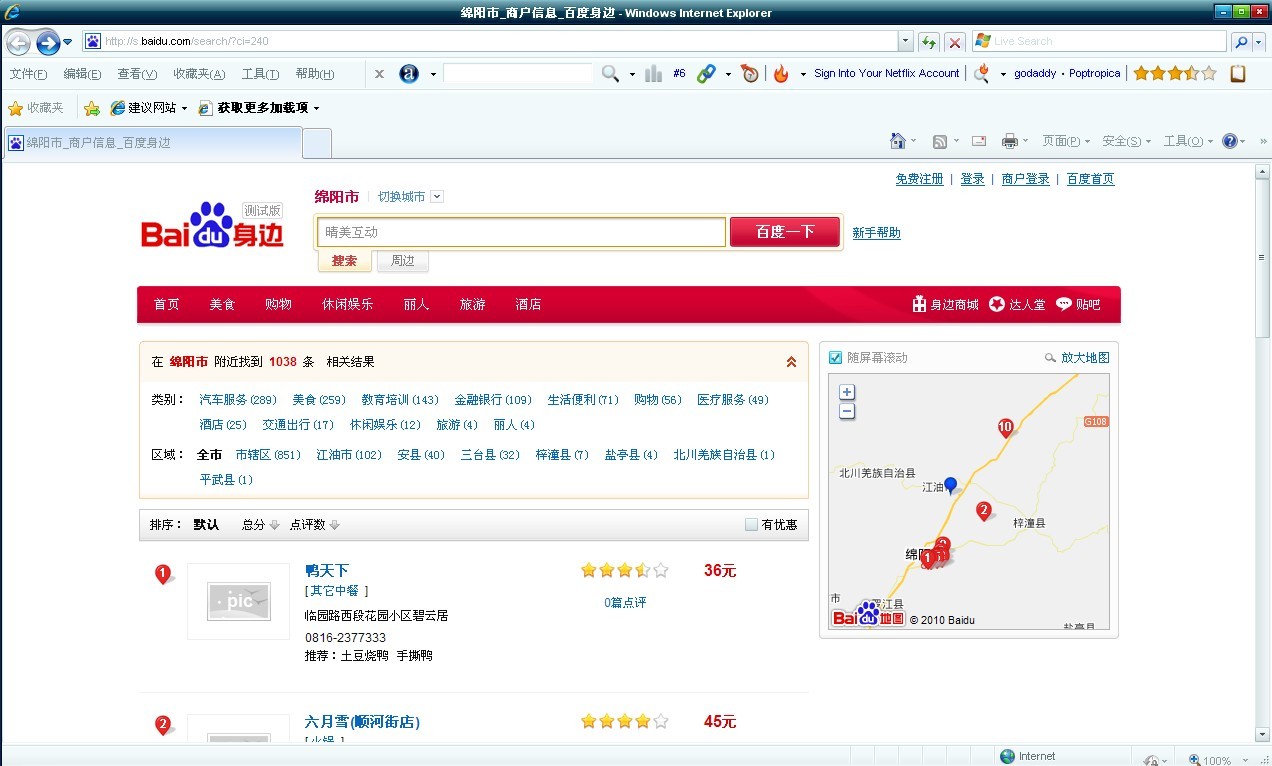Open the Live Search provider dropdown arrow

pos(1259,42)
